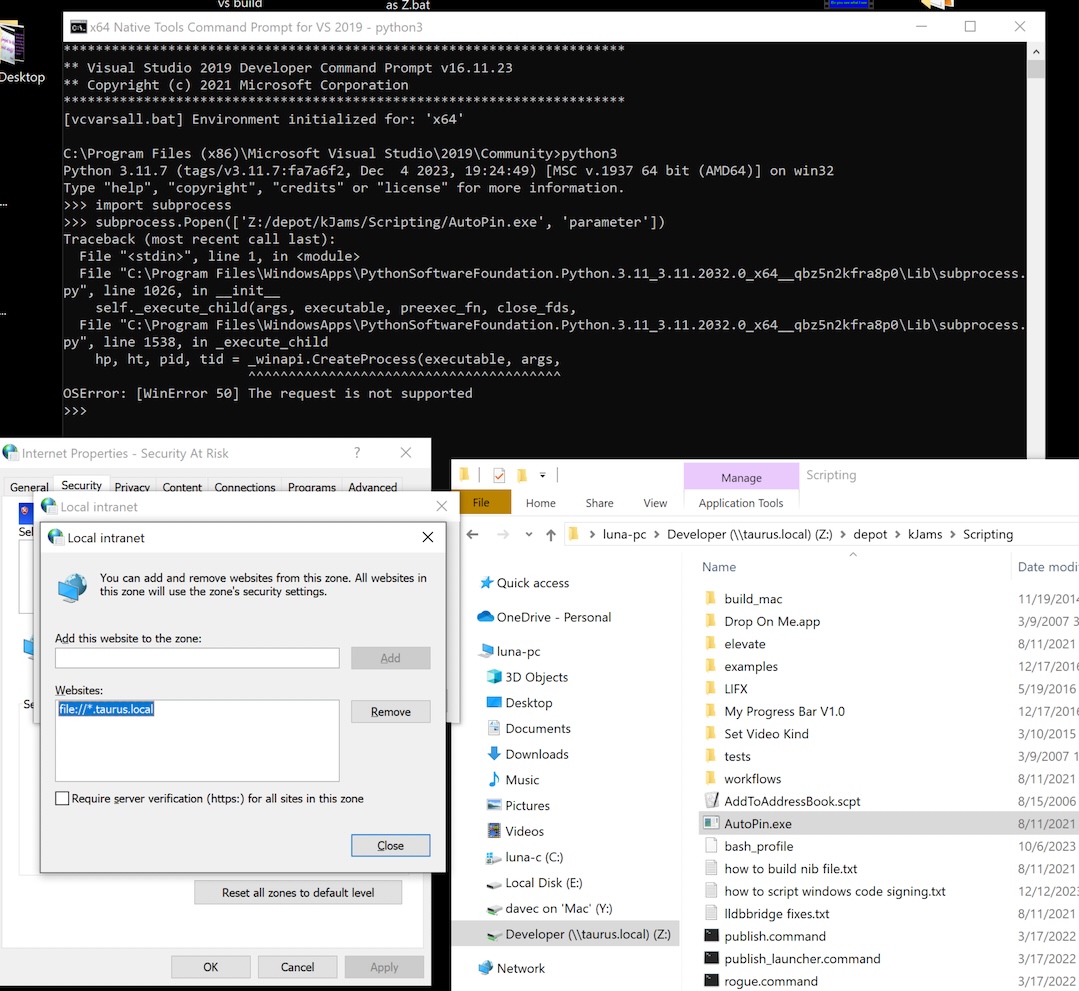This screenshot has width=1079, height=991.
Task: Click the Up arrow navigation button
Action: coord(551,535)
